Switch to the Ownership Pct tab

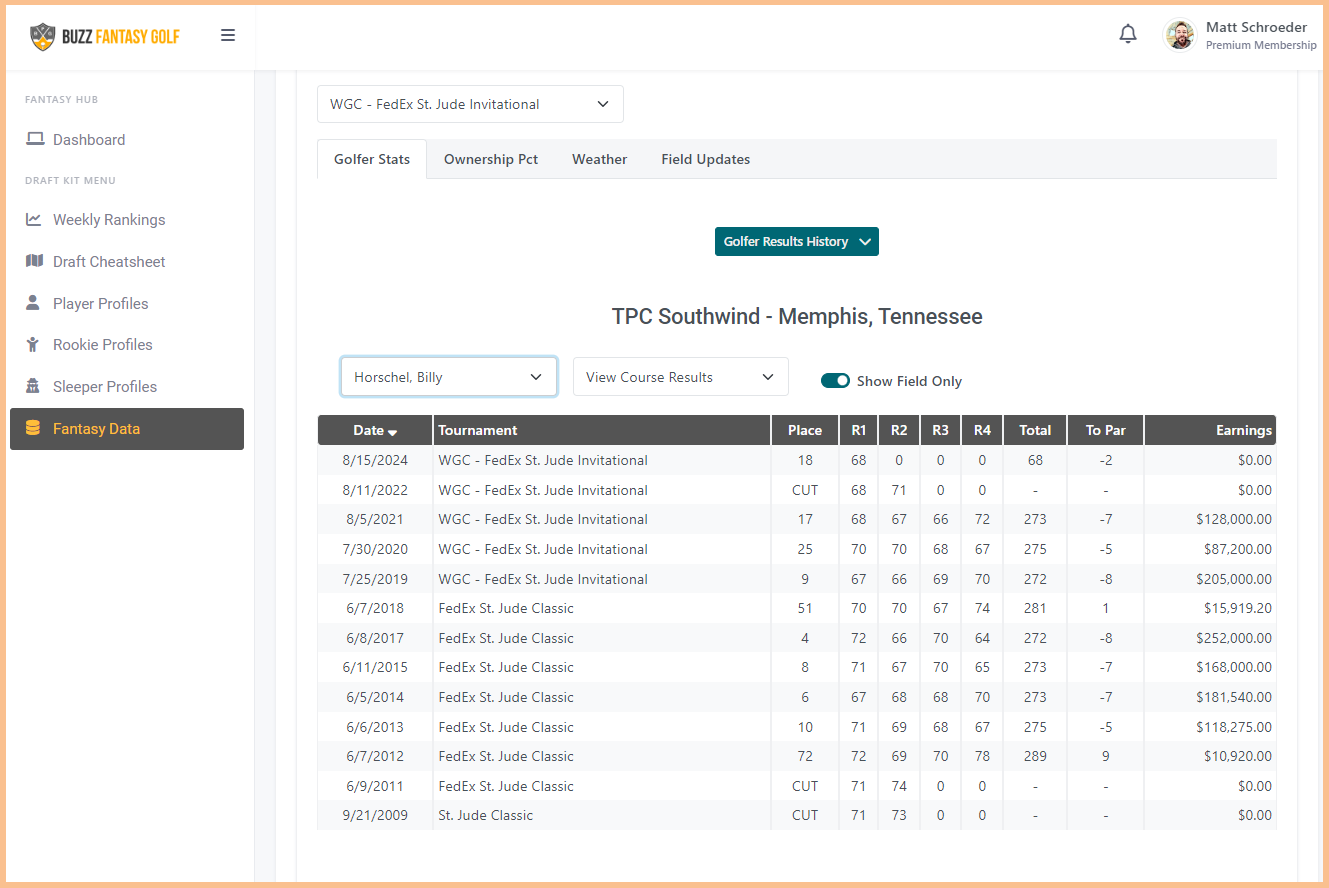pyautogui.click(x=491, y=159)
